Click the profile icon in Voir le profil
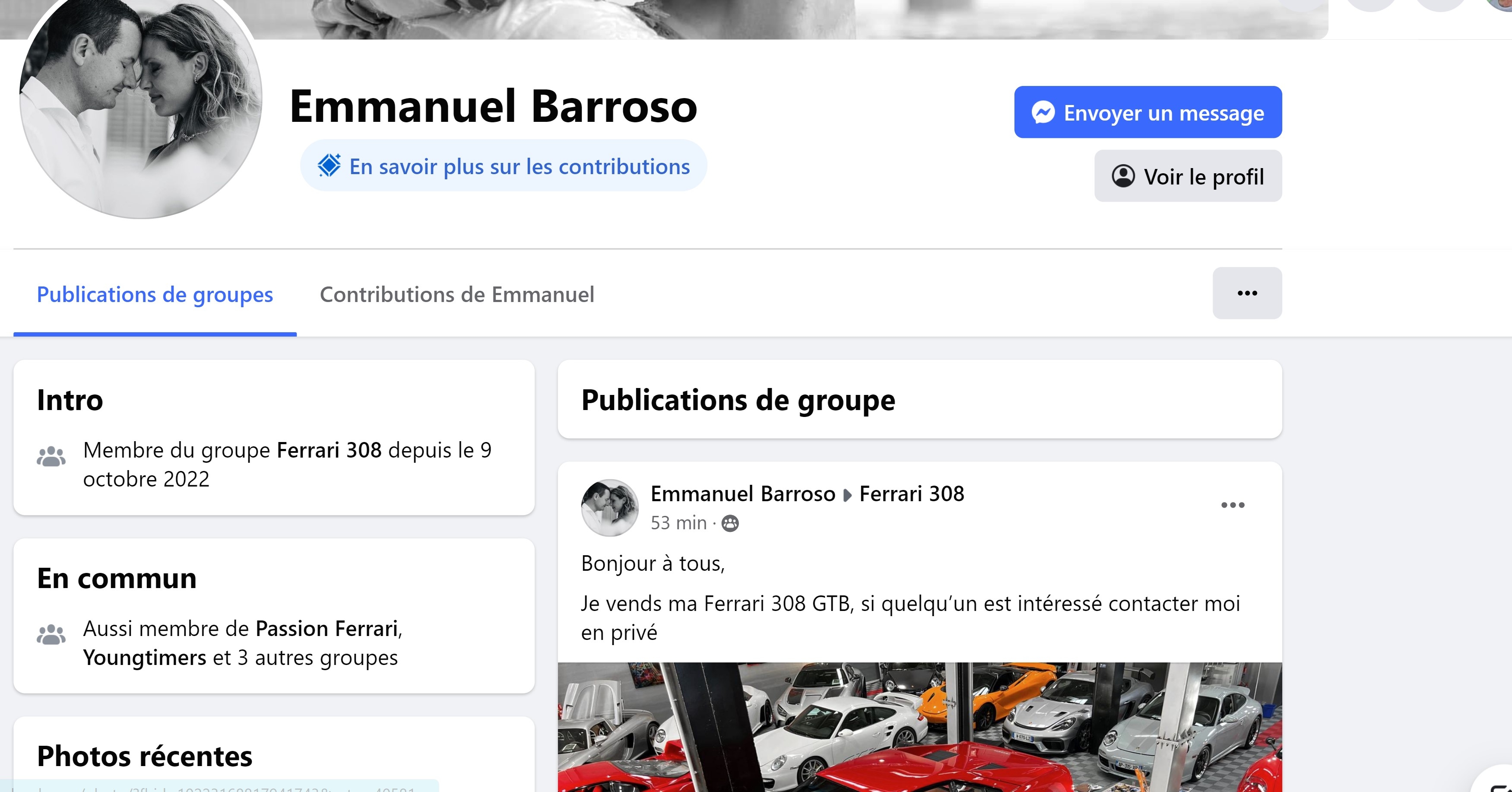The height and width of the screenshot is (792, 1512). (1123, 176)
